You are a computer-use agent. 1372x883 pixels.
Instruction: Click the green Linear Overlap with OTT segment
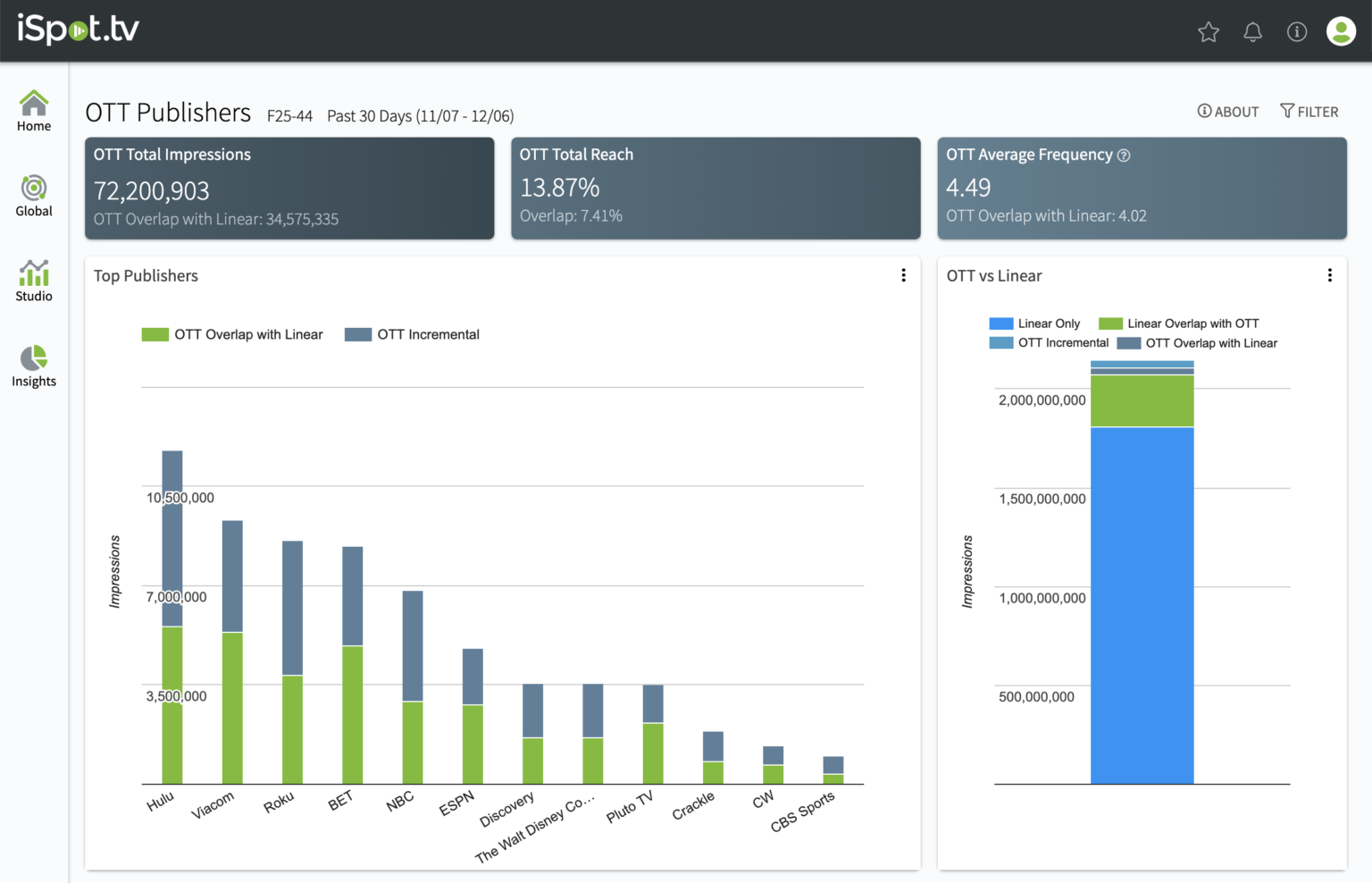(x=1142, y=401)
